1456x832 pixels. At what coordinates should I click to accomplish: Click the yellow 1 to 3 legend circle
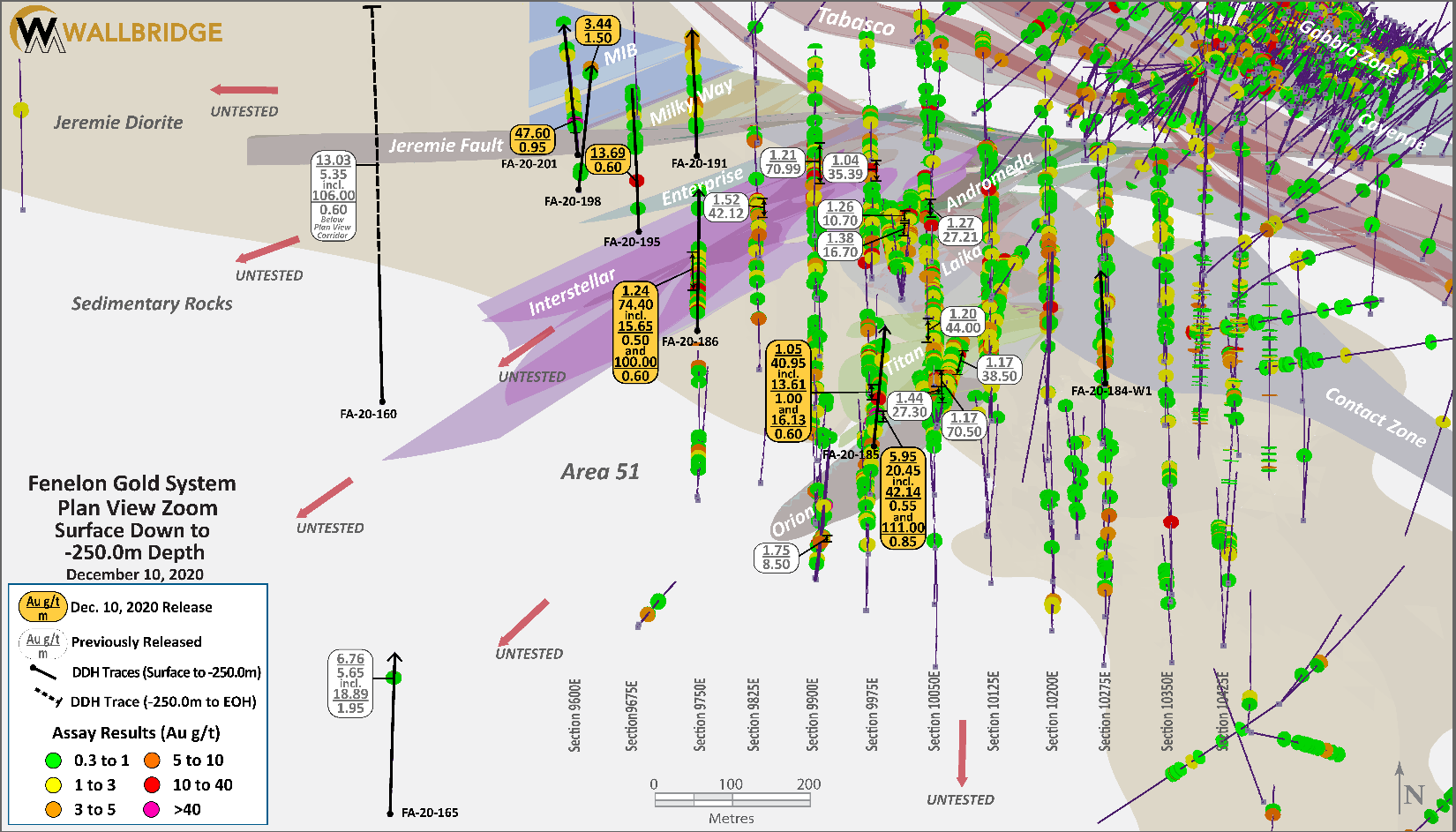54,785
